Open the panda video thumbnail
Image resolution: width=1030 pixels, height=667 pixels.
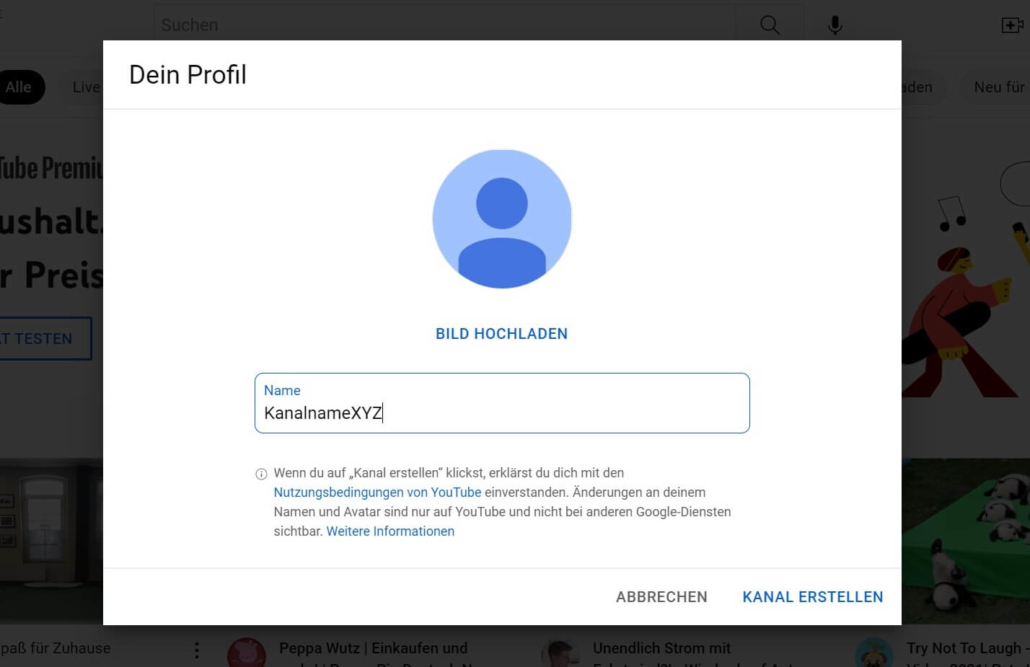[x=966, y=541]
